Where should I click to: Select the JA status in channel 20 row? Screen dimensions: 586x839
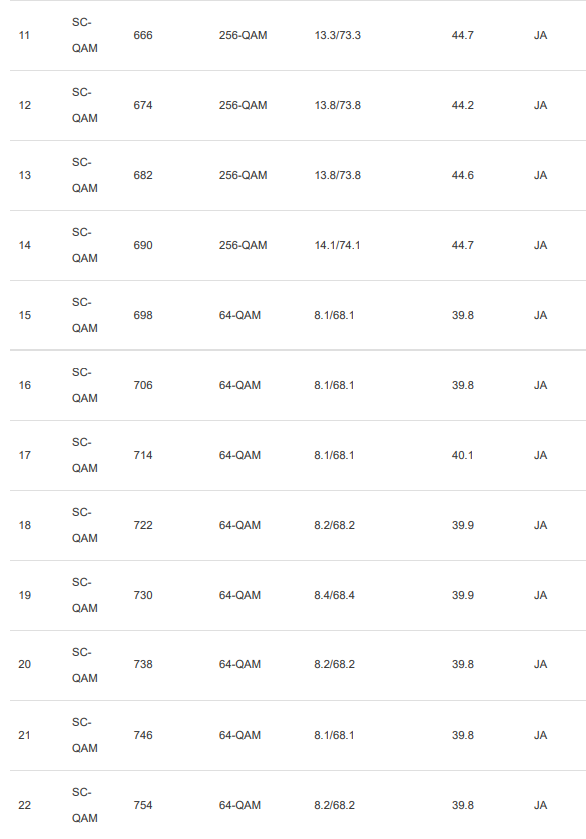point(541,665)
